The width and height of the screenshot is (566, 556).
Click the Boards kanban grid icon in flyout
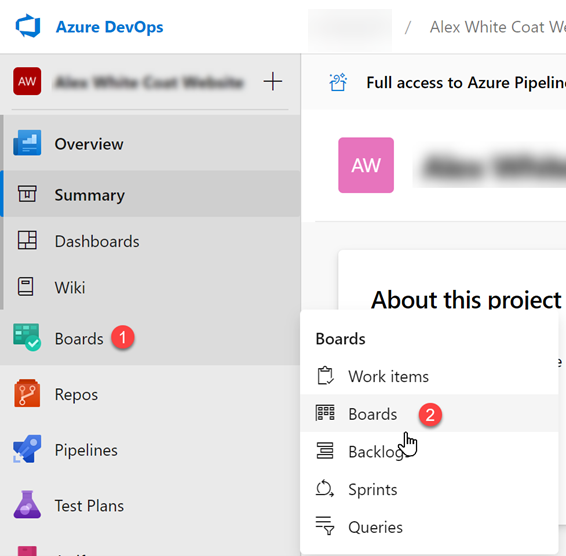[x=325, y=413]
